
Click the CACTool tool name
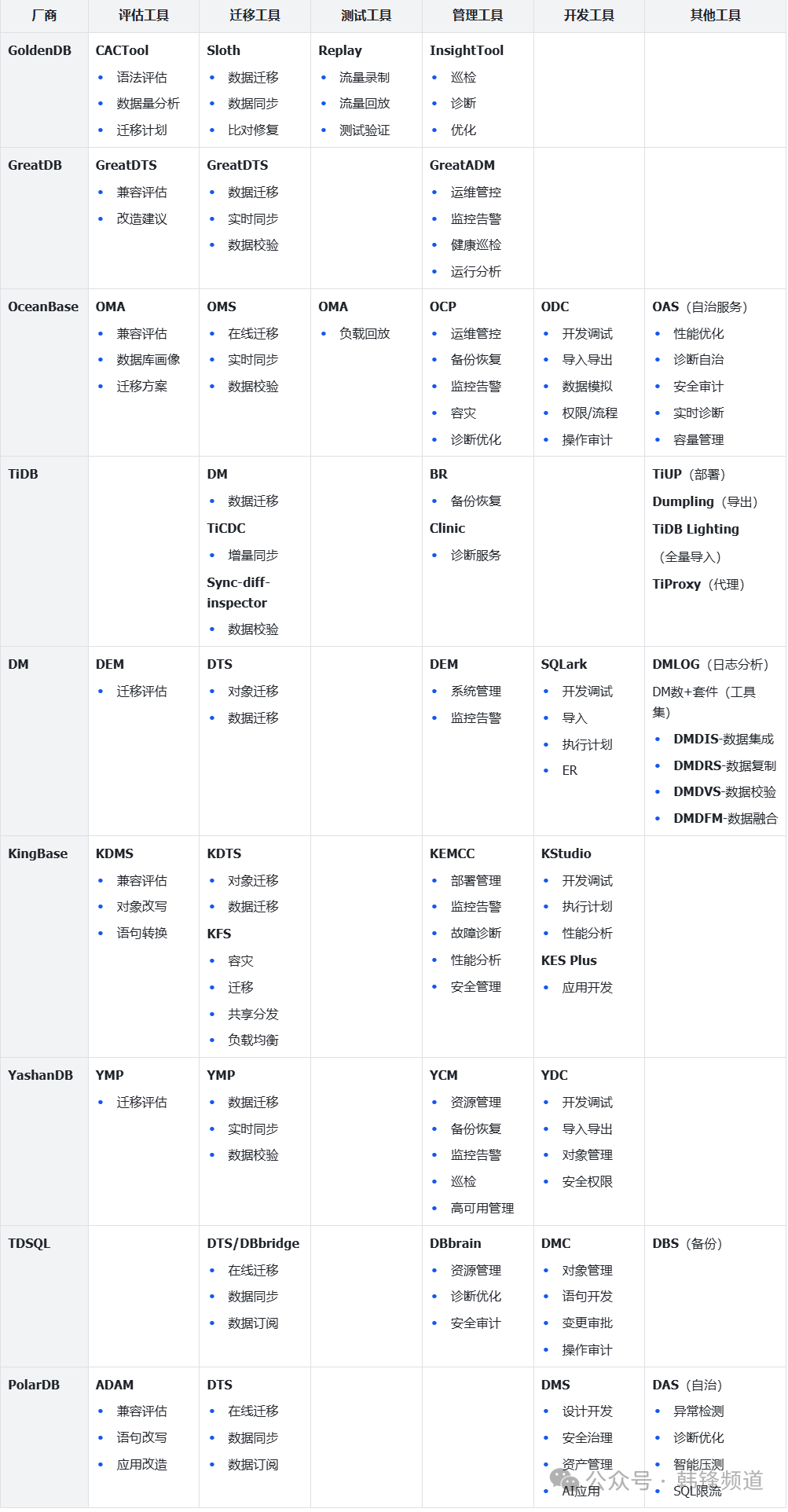pos(122,50)
